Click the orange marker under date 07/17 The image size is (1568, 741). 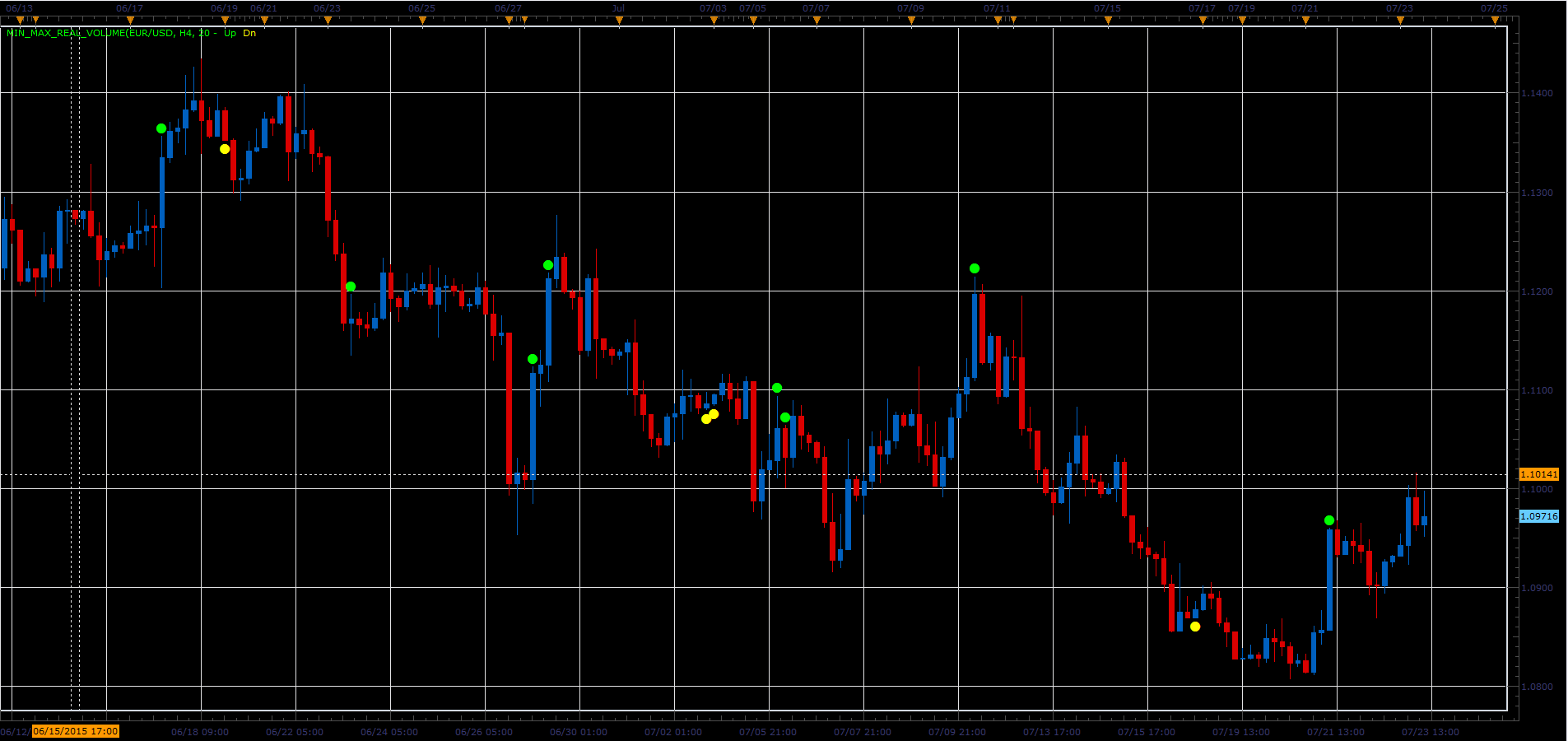[1203, 21]
